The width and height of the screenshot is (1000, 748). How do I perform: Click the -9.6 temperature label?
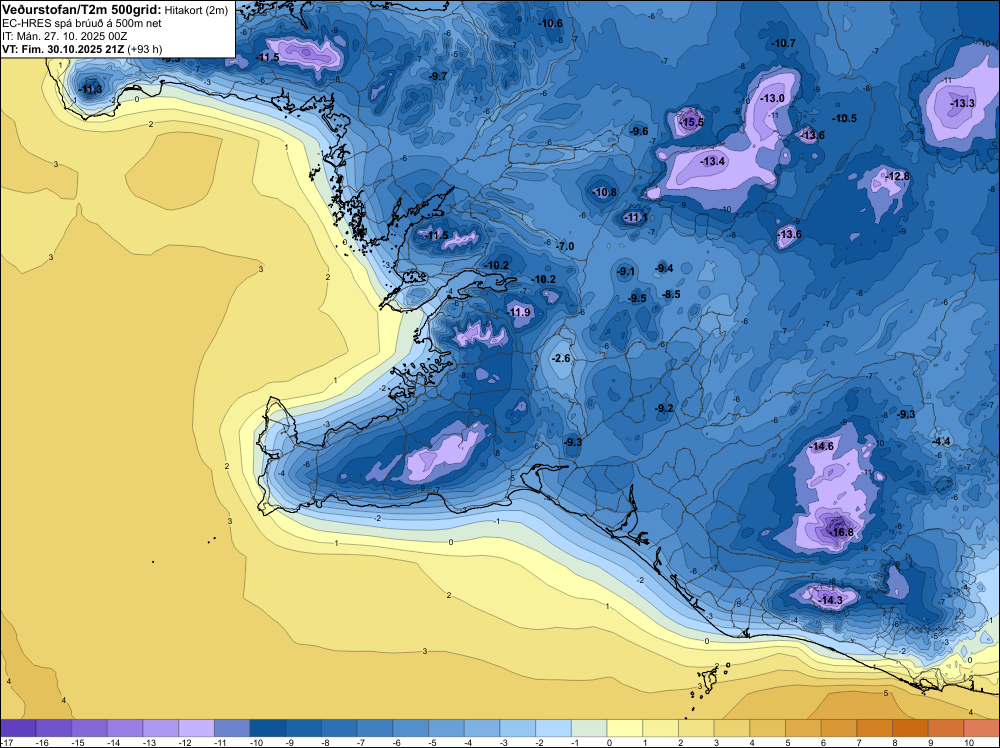[x=638, y=131]
